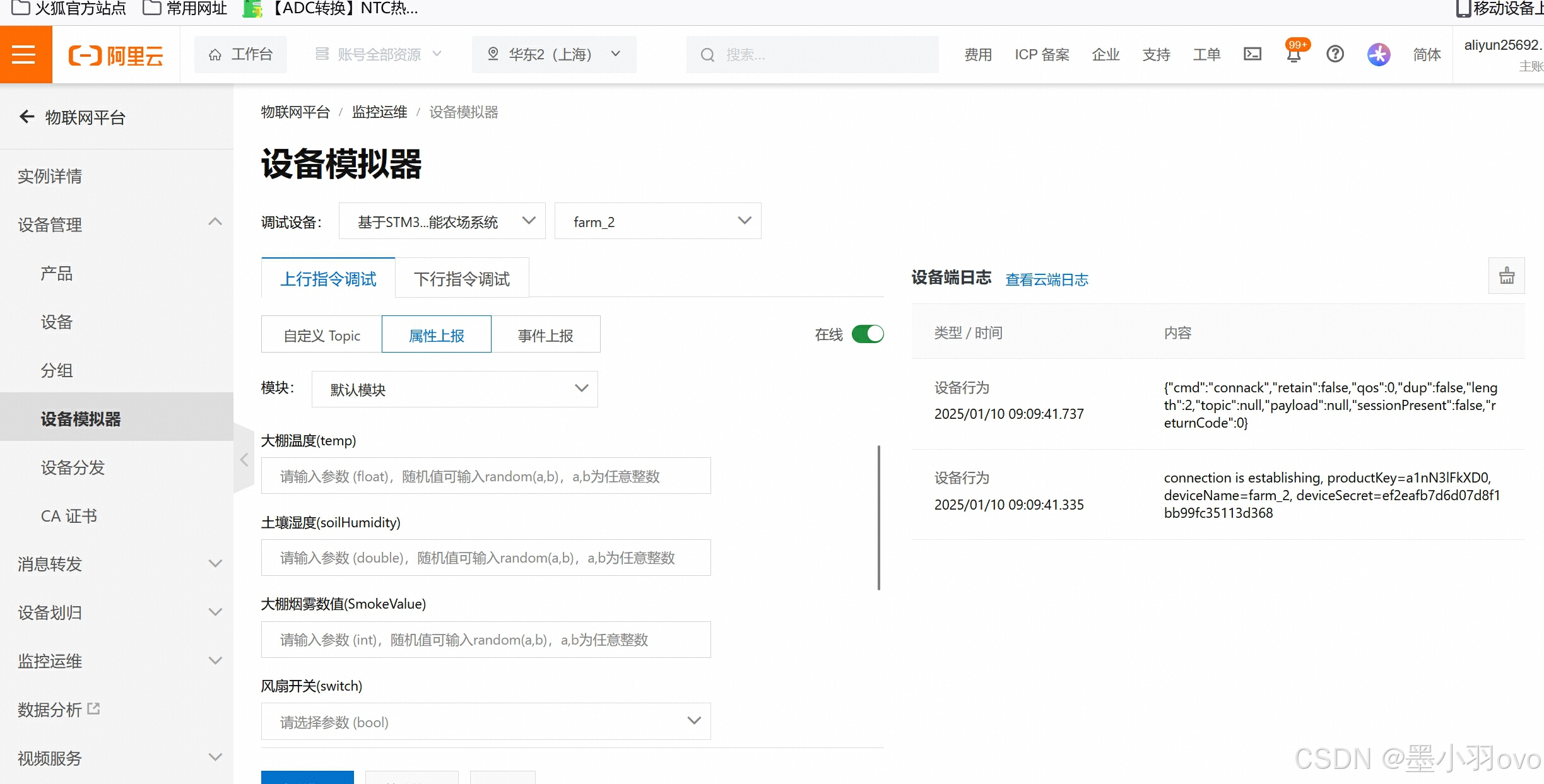Click the Aliyun logo

click(116, 56)
